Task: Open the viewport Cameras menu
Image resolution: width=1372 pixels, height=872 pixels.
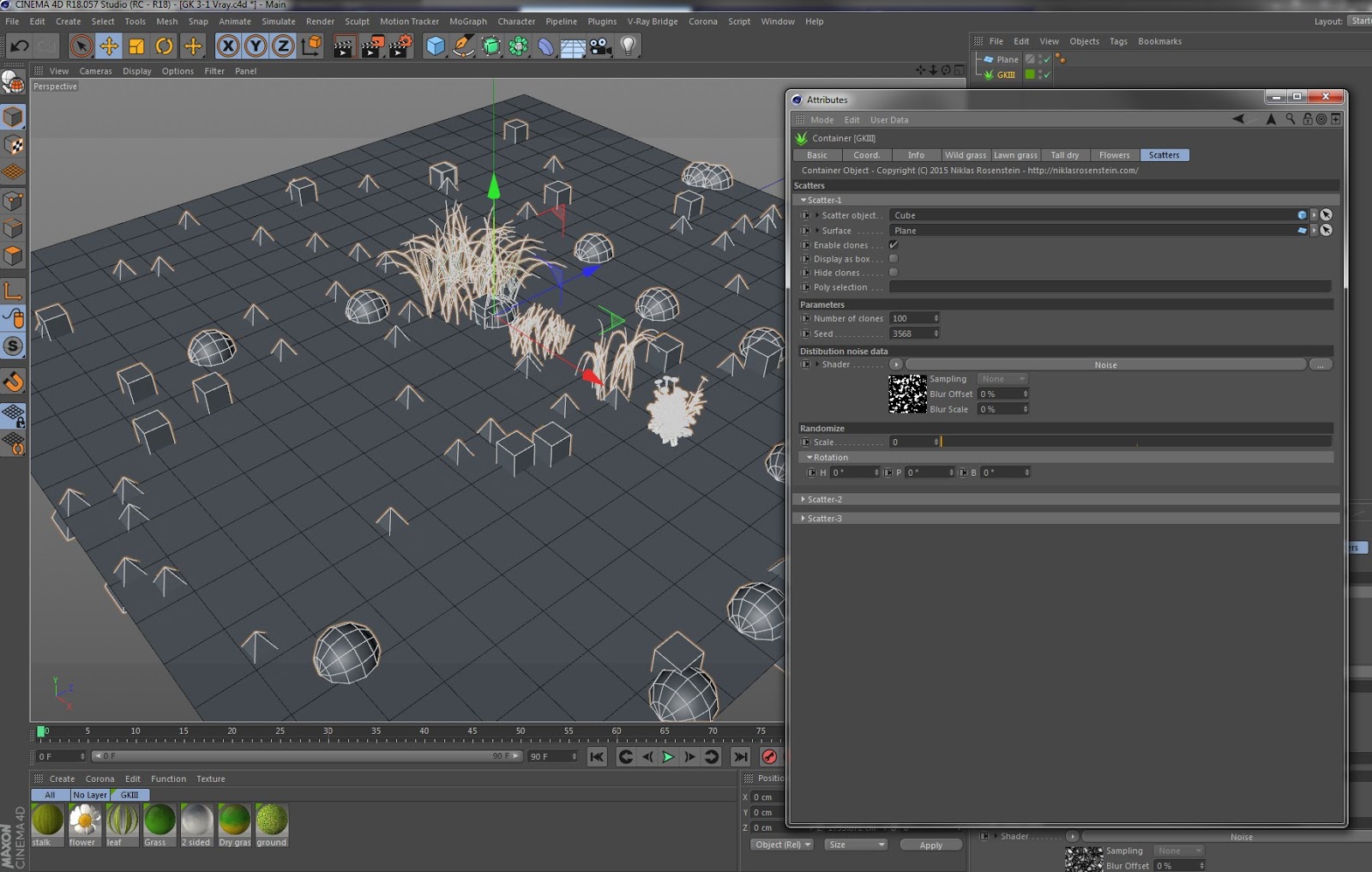Action: 96,71
